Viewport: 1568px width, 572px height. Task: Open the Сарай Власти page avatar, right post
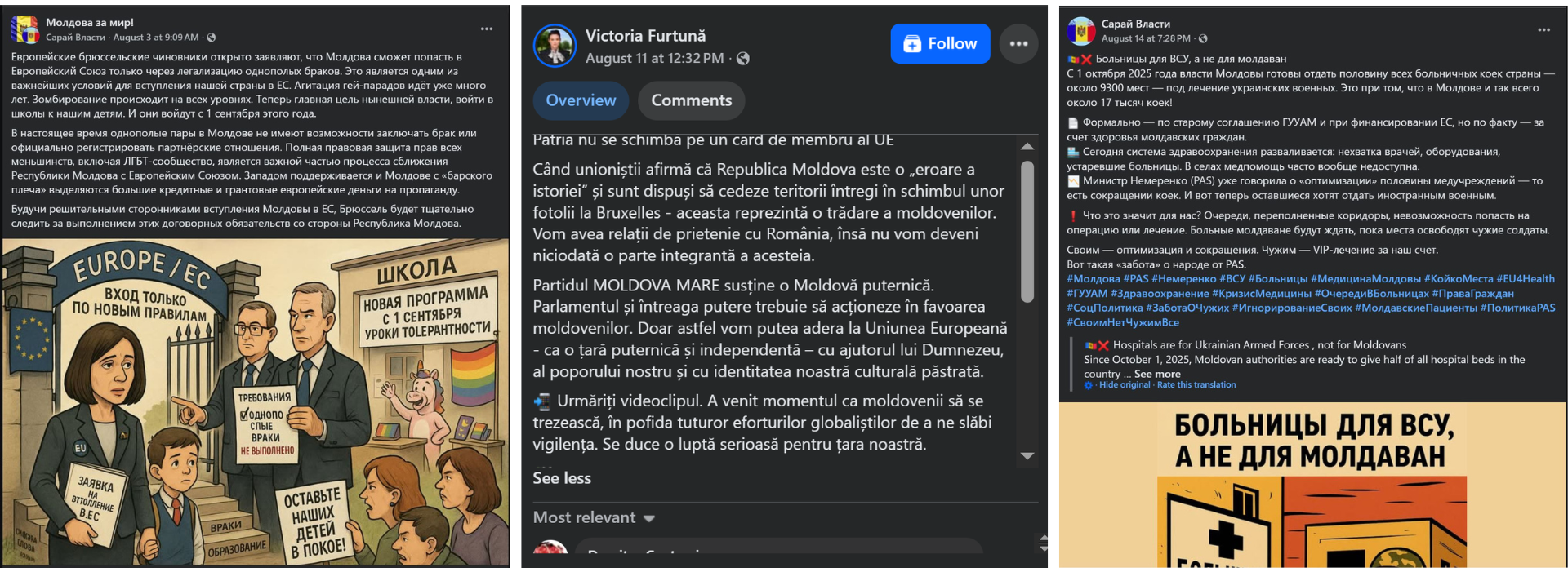[1081, 31]
